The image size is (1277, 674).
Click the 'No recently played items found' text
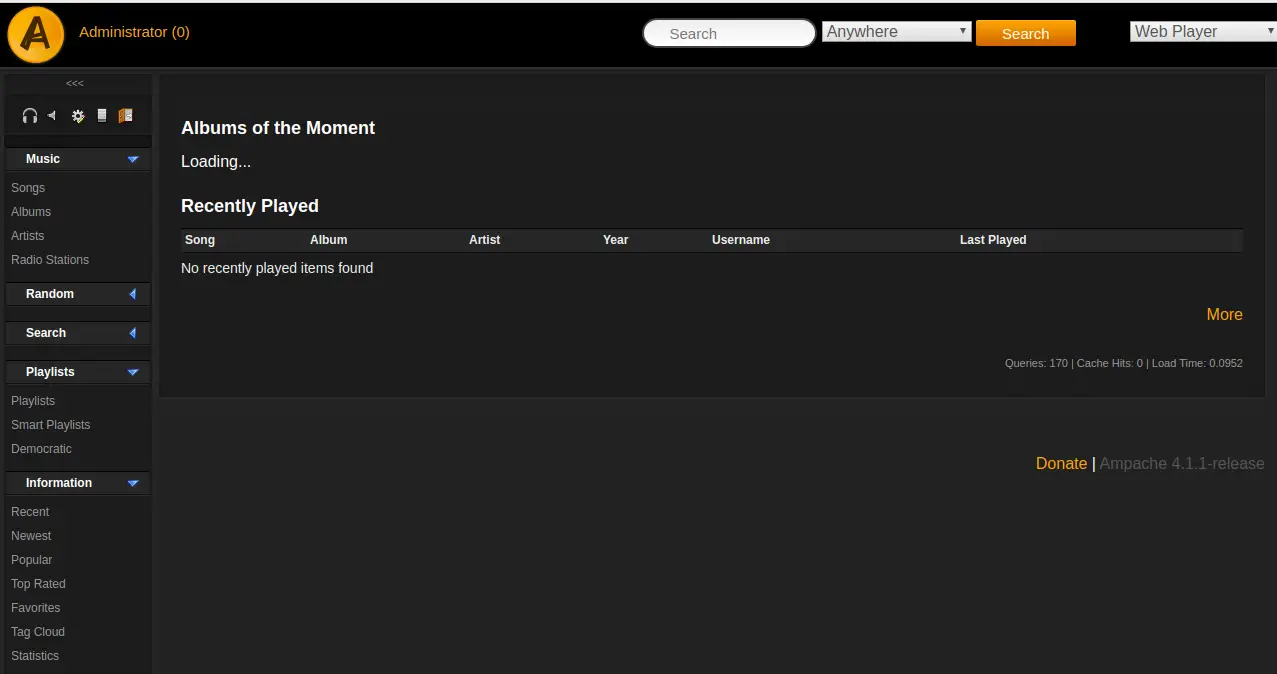[x=277, y=268]
